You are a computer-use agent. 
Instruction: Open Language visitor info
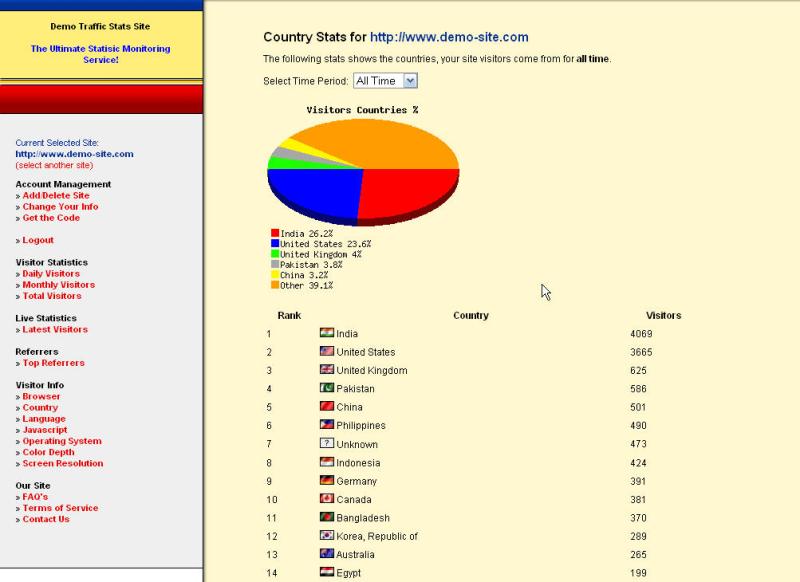[44, 419]
